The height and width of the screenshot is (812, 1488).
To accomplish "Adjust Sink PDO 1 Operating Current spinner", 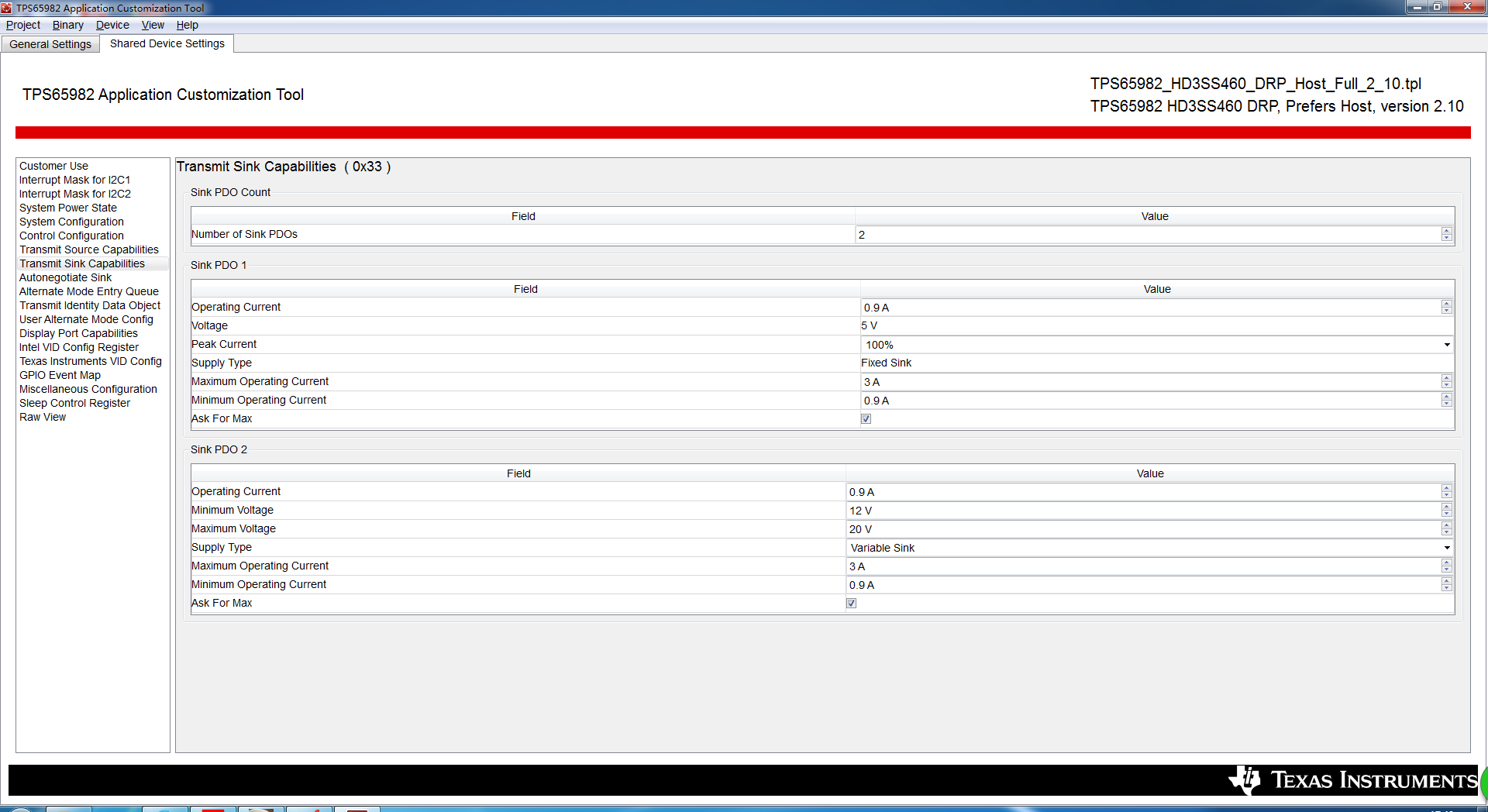I will (1447, 308).
